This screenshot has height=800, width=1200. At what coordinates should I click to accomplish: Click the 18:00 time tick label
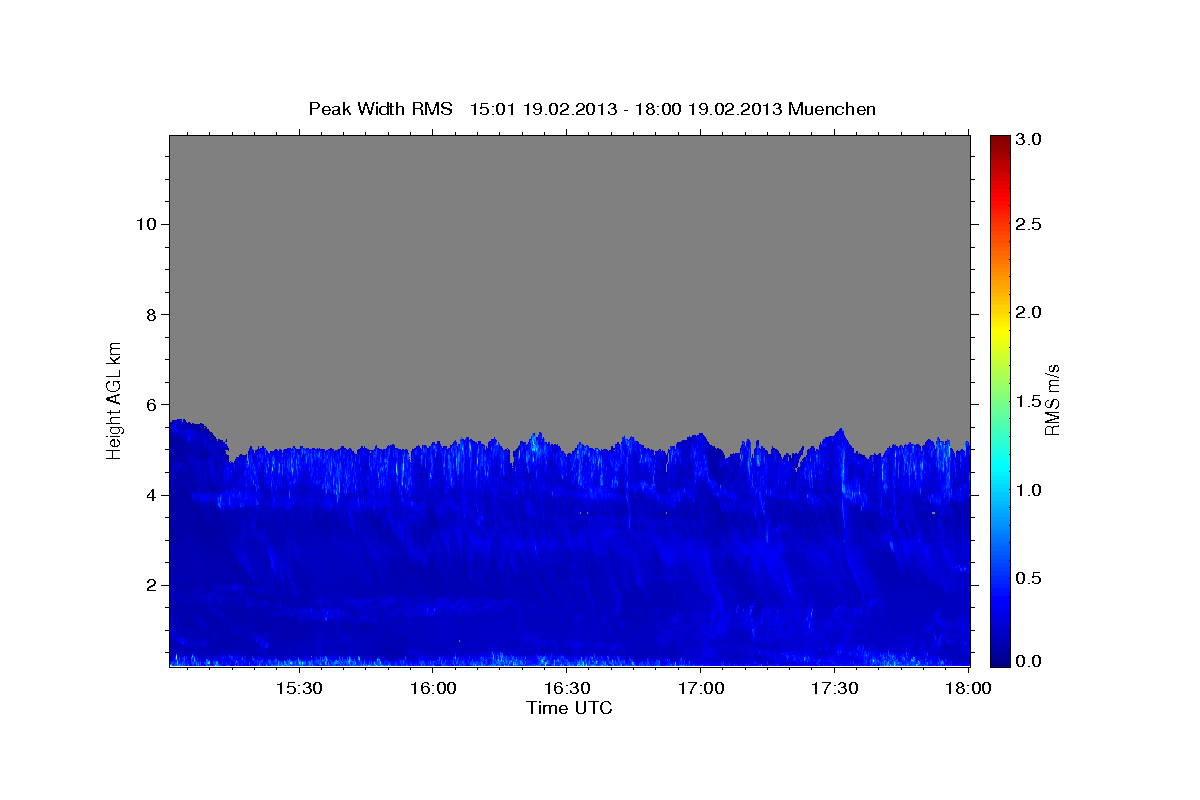[x=968, y=689]
